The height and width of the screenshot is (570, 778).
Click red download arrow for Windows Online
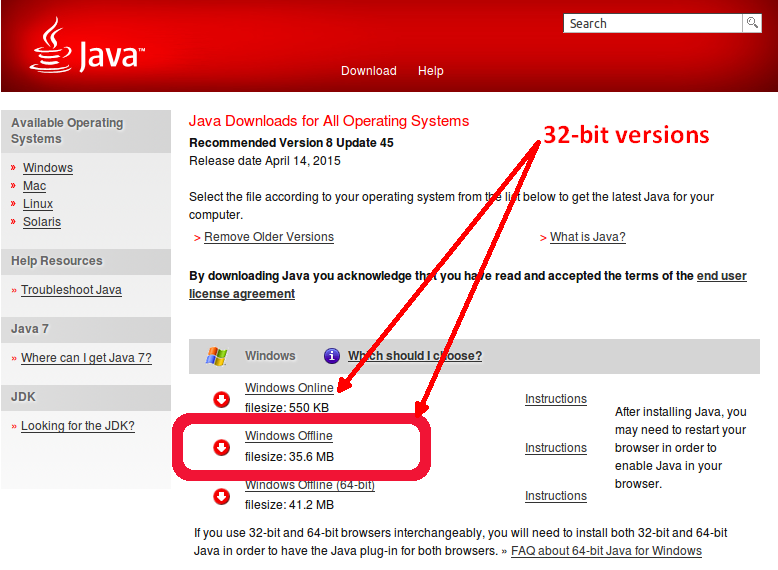(x=221, y=399)
